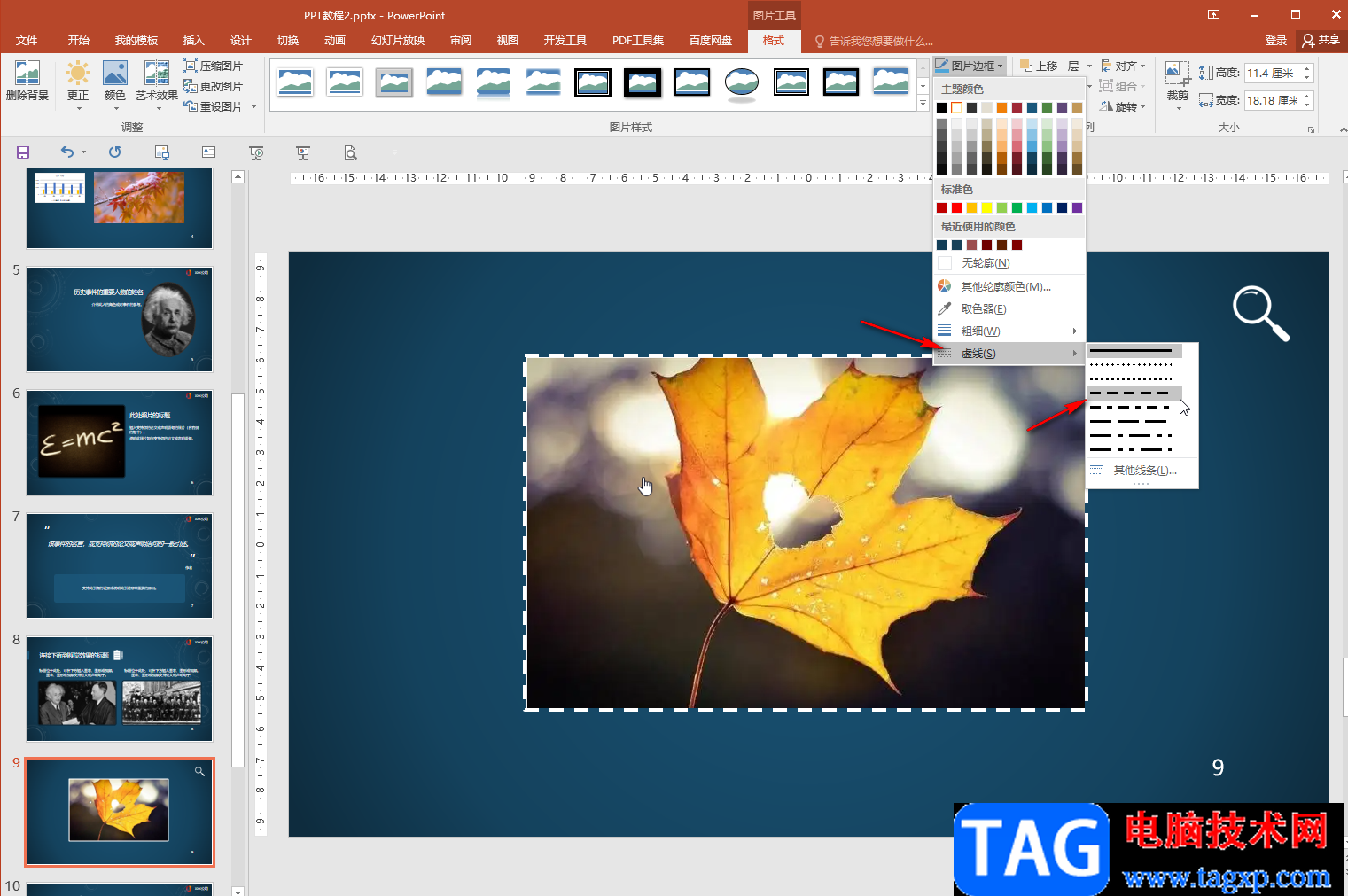Apply the black double frame picture style
Viewport: 1348px width, 896px height.
point(593,82)
